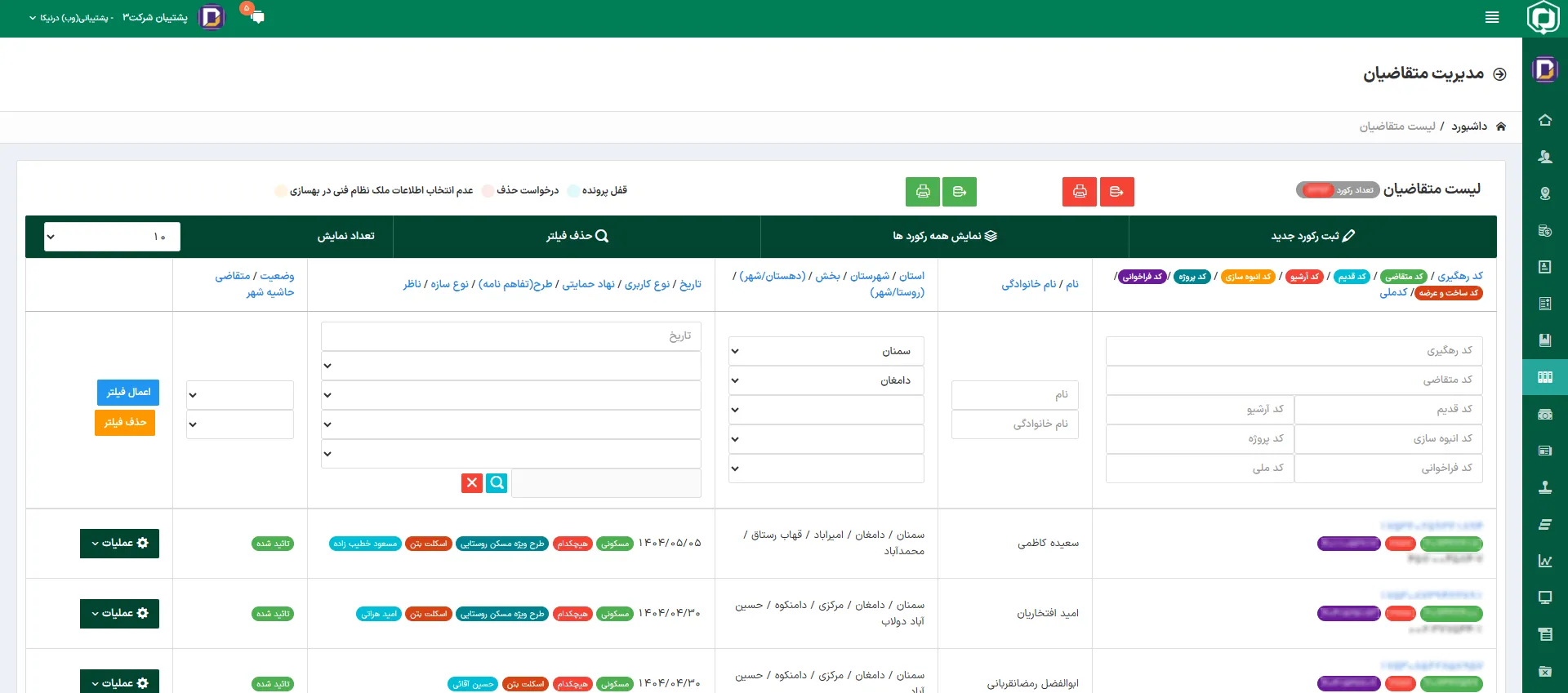This screenshot has height=693, width=1568.
Task: Open the chat notifications icon with badge
Action: [x=256, y=16]
